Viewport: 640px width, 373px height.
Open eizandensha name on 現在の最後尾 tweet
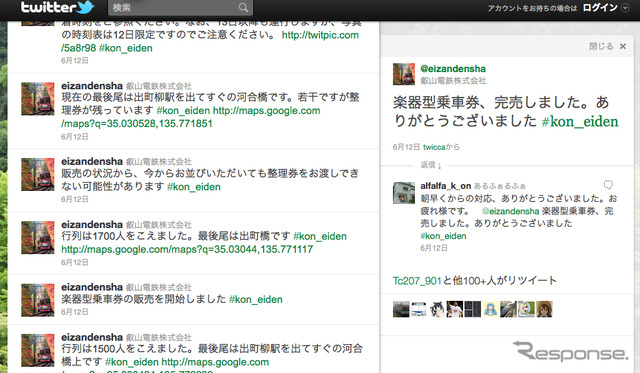coord(92,86)
